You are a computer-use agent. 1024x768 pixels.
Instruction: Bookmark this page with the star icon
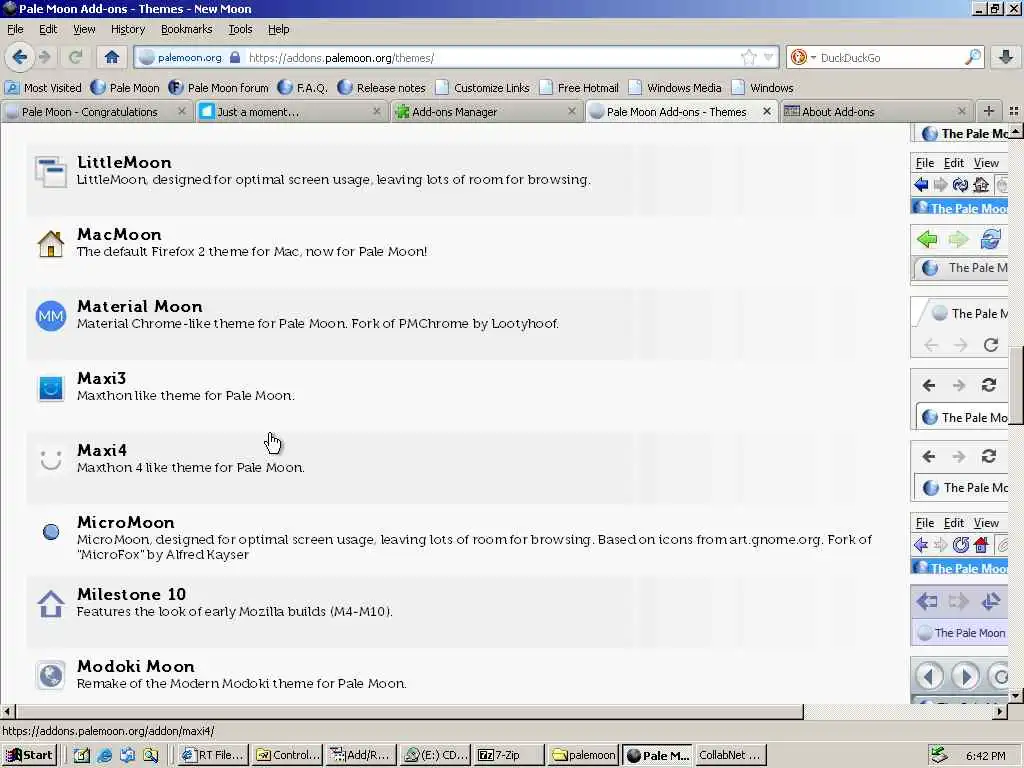[748, 57]
